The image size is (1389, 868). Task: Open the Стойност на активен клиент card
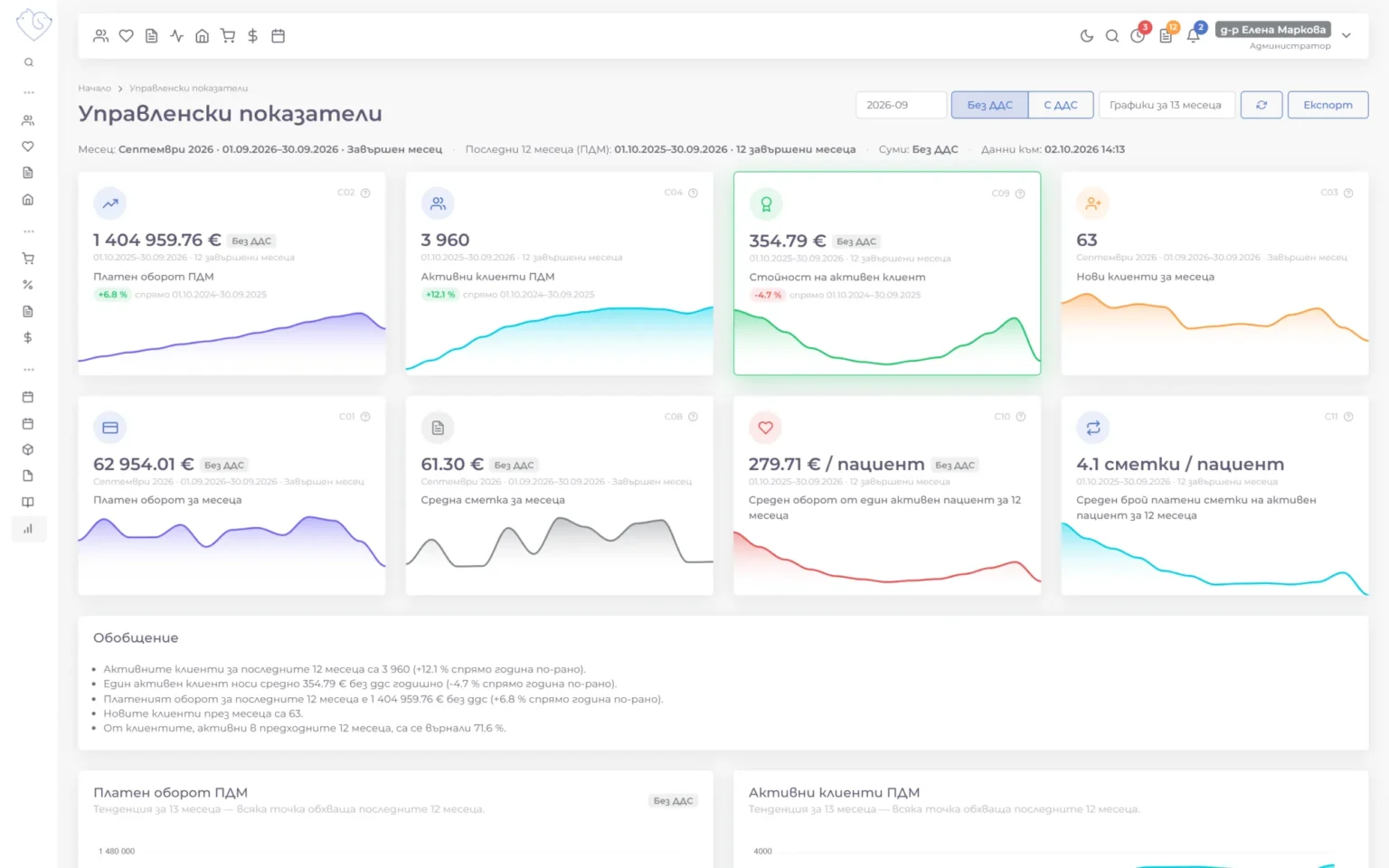point(887,273)
